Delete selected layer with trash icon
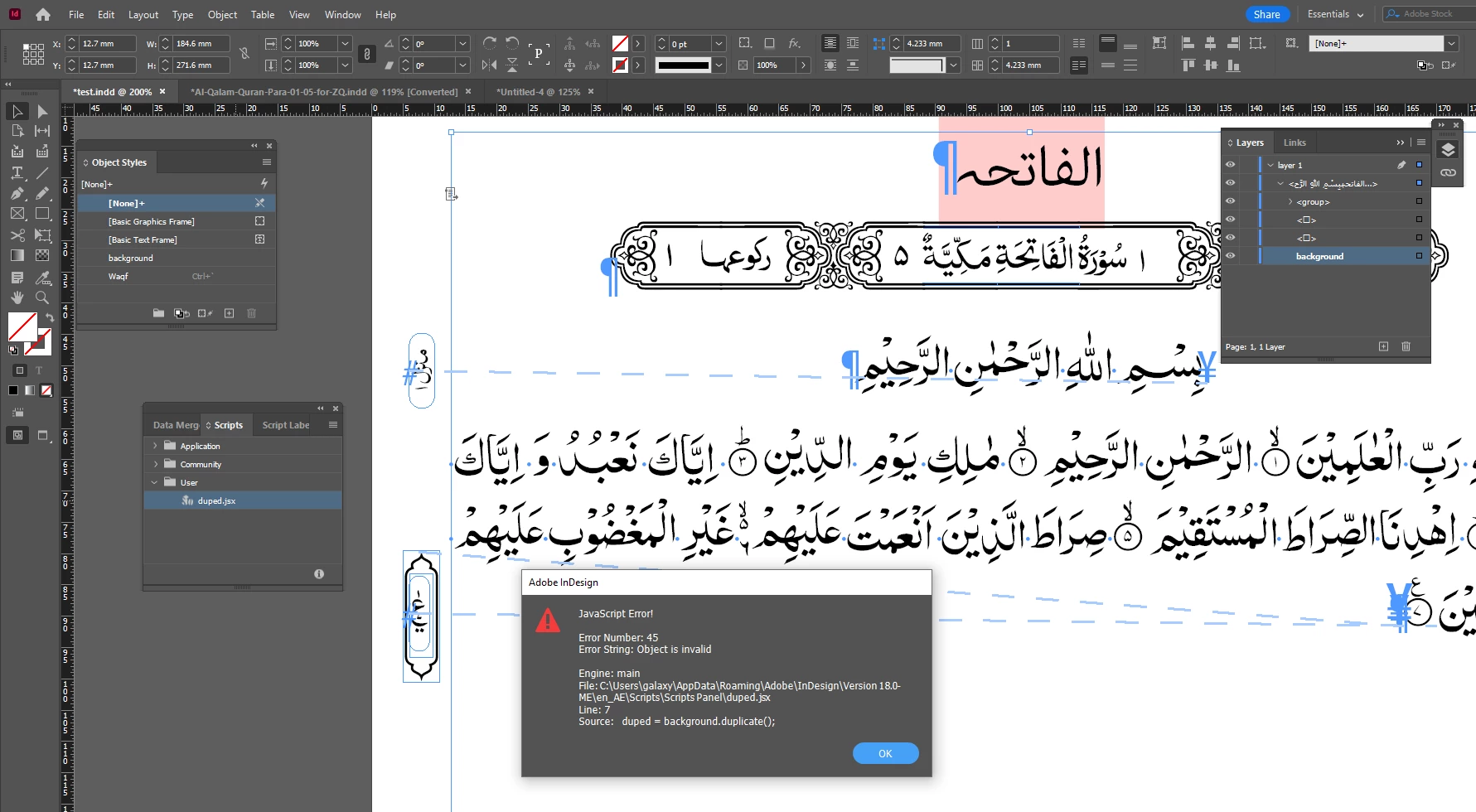1476x812 pixels. [x=1406, y=346]
